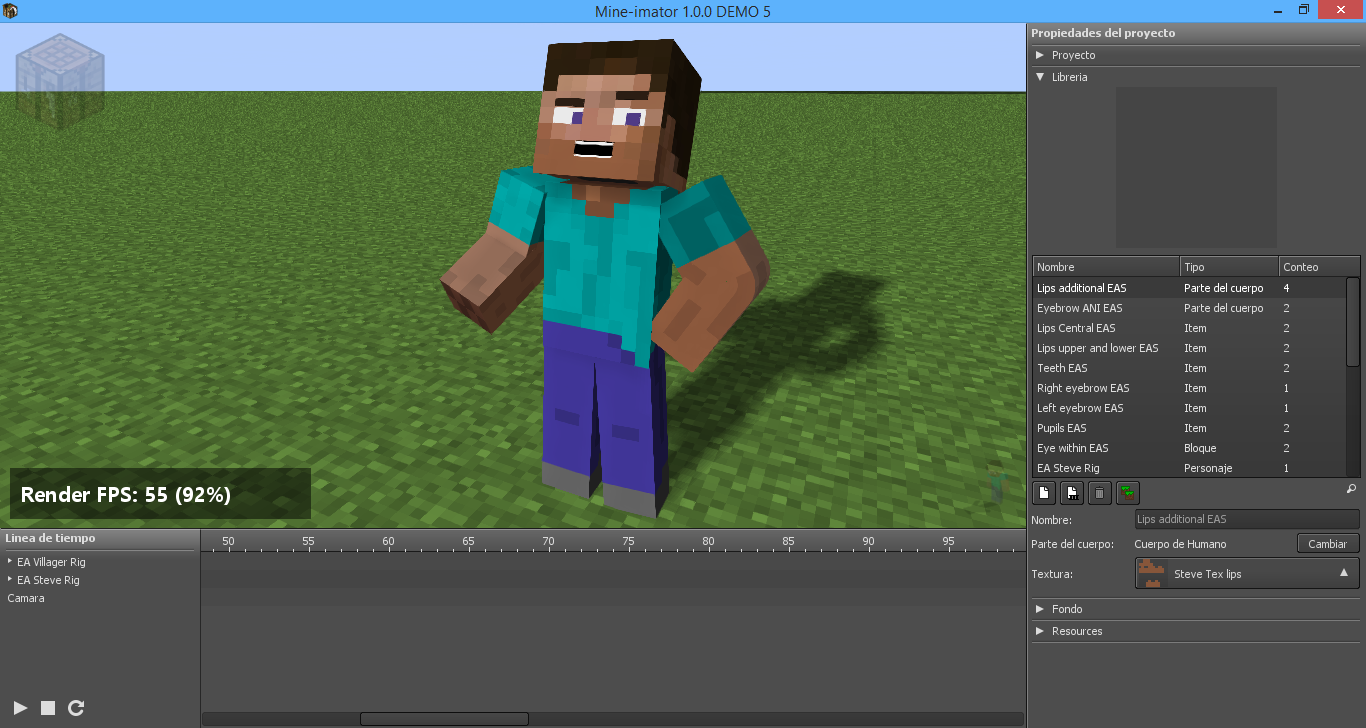Click the Steve Tex lips texture thumbnail
This screenshot has height=728, width=1366.
click(1152, 574)
